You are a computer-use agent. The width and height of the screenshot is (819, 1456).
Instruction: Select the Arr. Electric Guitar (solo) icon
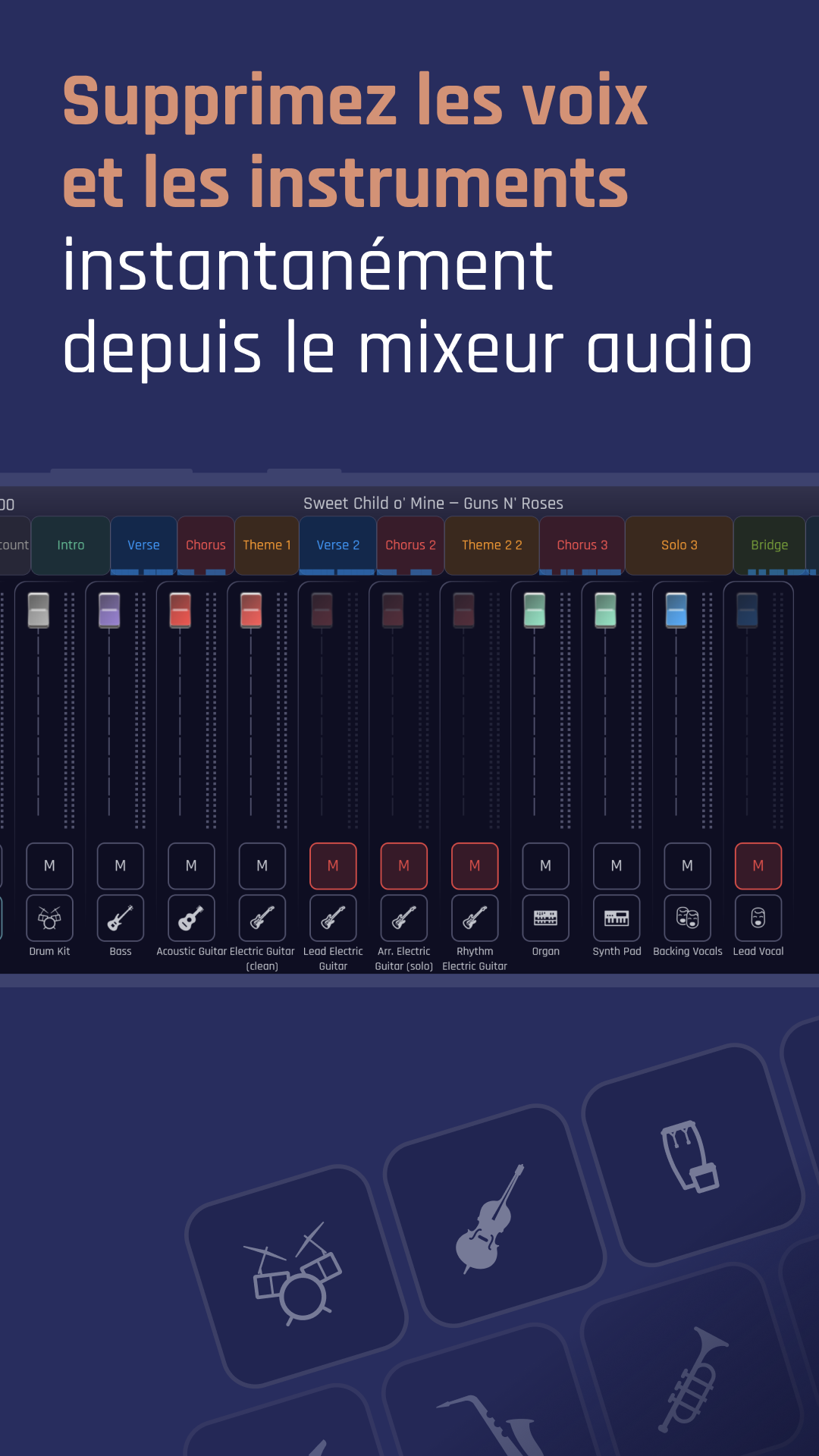(404, 918)
